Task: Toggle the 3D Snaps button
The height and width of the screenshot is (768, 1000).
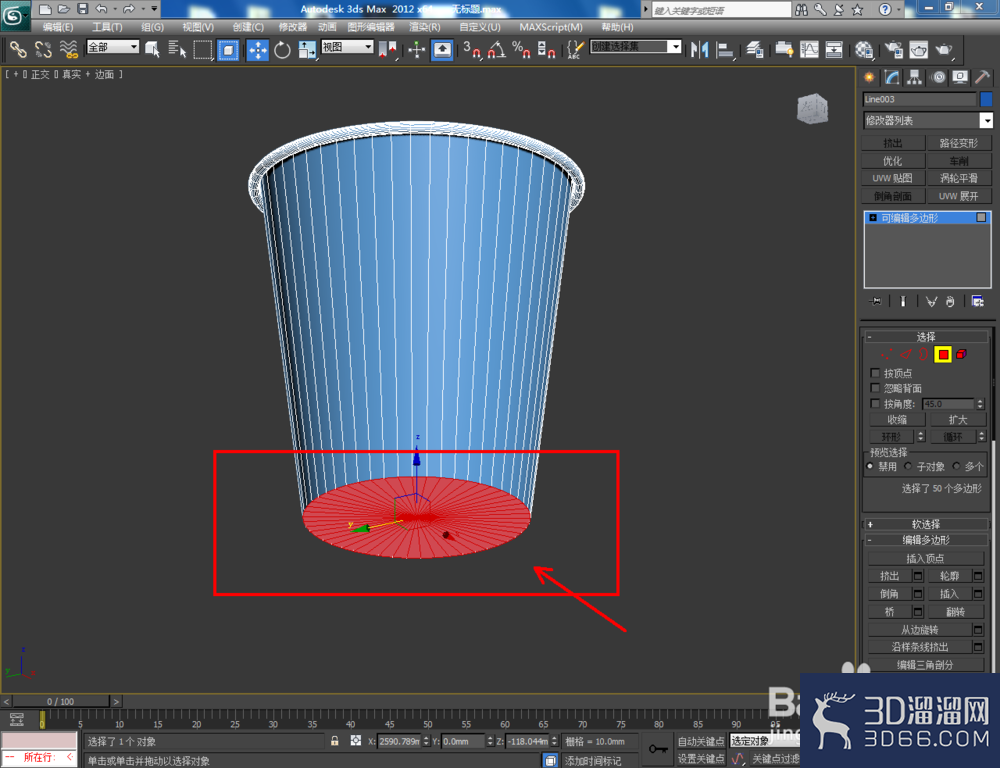Action: click(x=472, y=49)
